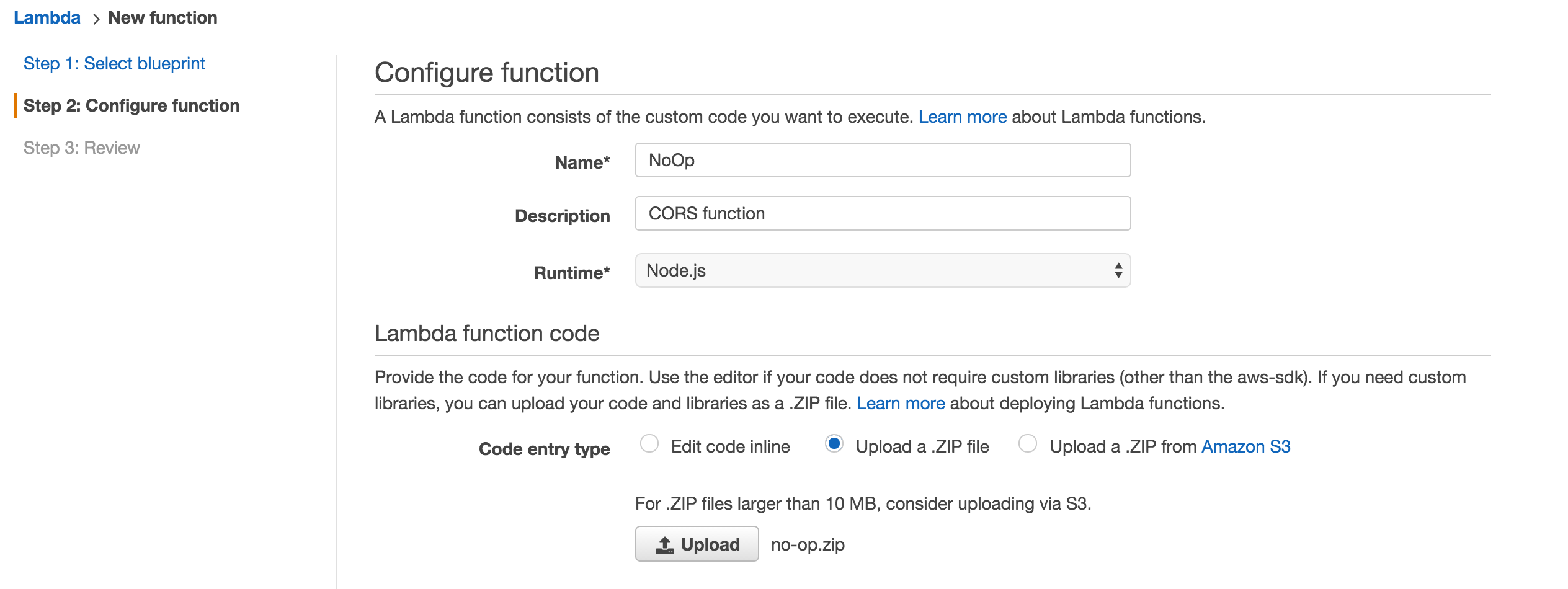Click the Lambda breadcrumb link

pyautogui.click(x=47, y=18)
